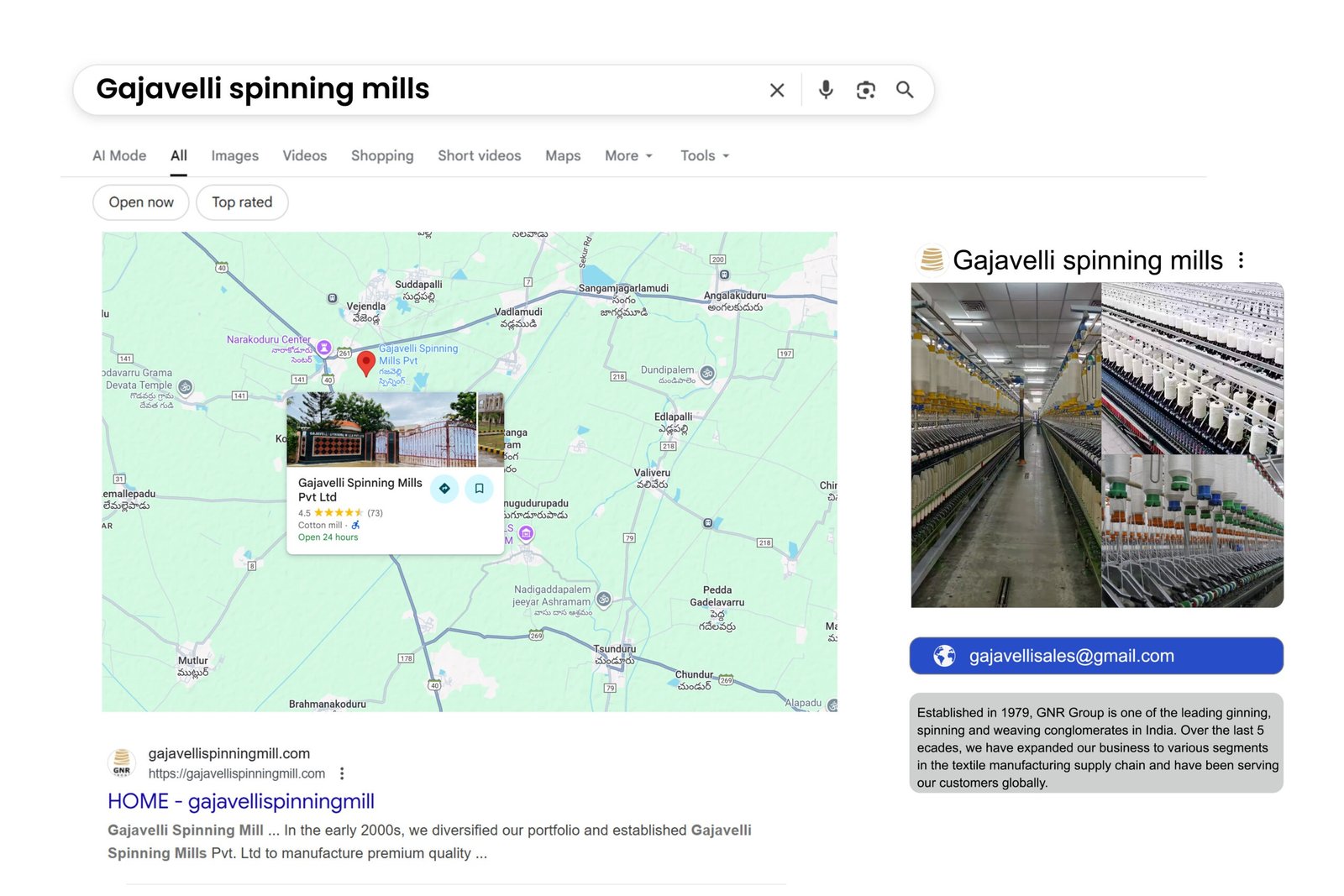Screen dimensions: 1344x896
Task: Toggle the Top rated filter
Action: tap(242, 202)
